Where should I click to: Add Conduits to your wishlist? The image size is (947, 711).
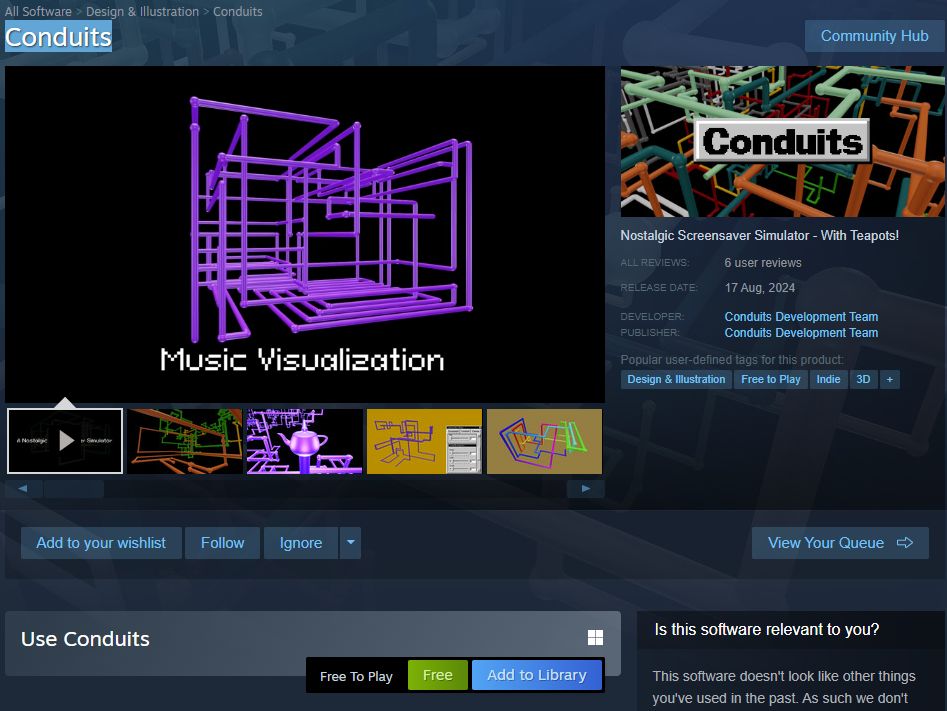[x=101, y=543]
